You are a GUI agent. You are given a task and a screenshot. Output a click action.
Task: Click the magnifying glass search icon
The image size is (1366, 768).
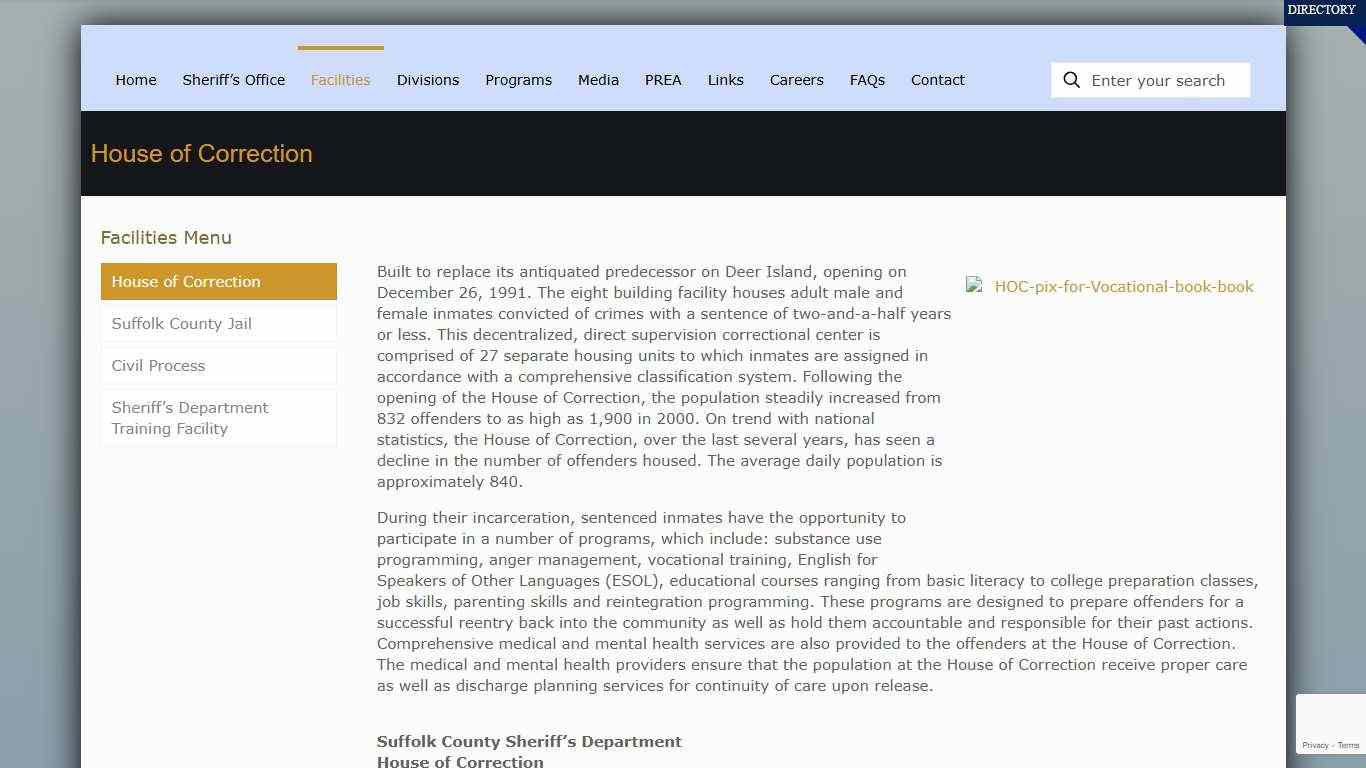[x=1071, y=80]
